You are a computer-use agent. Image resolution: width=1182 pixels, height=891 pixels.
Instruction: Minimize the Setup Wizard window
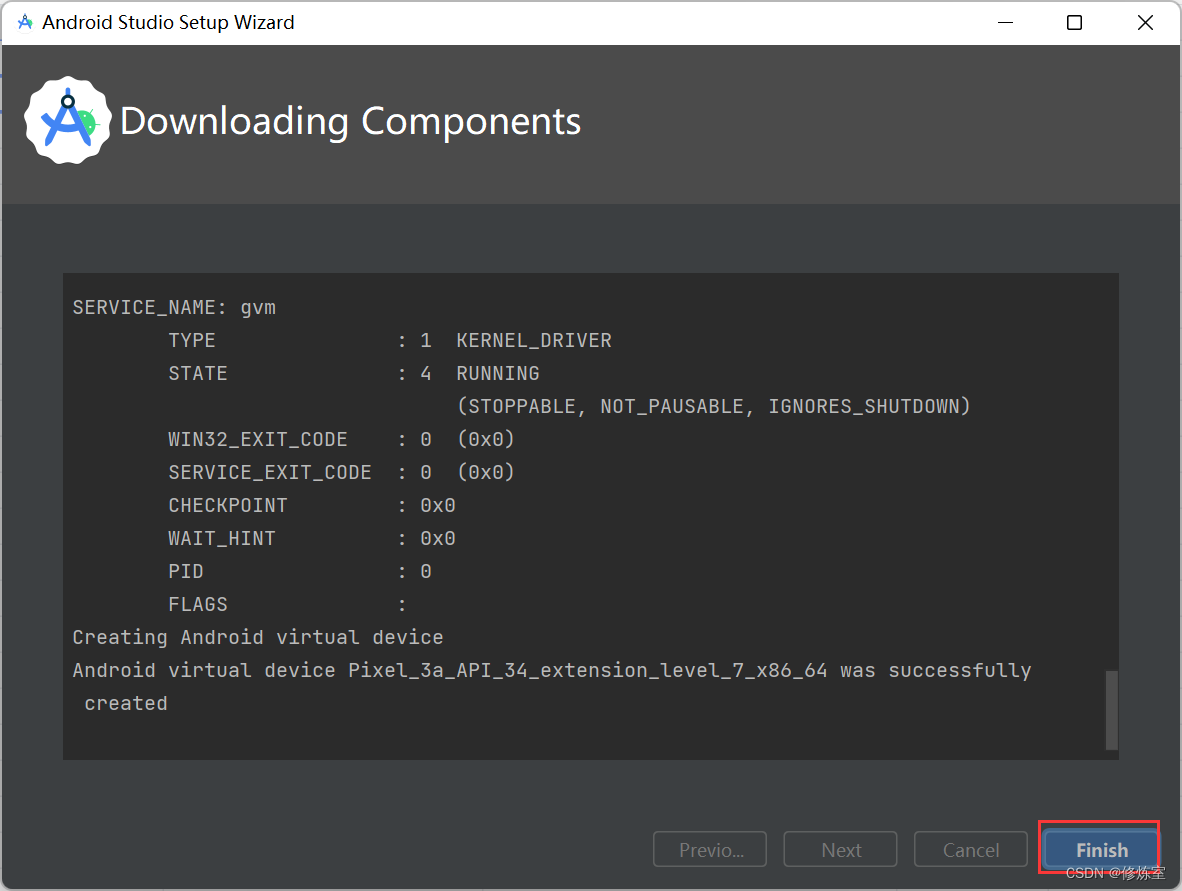coord(1005,23)
